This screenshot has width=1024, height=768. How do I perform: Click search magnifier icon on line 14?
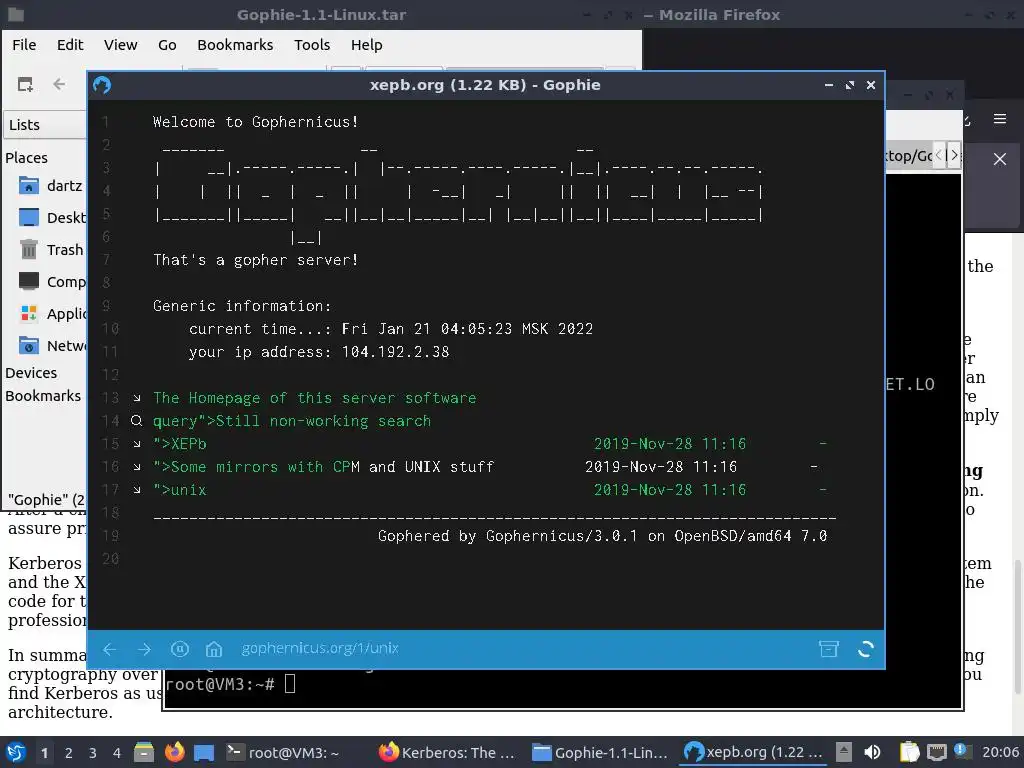coord(136,421)
